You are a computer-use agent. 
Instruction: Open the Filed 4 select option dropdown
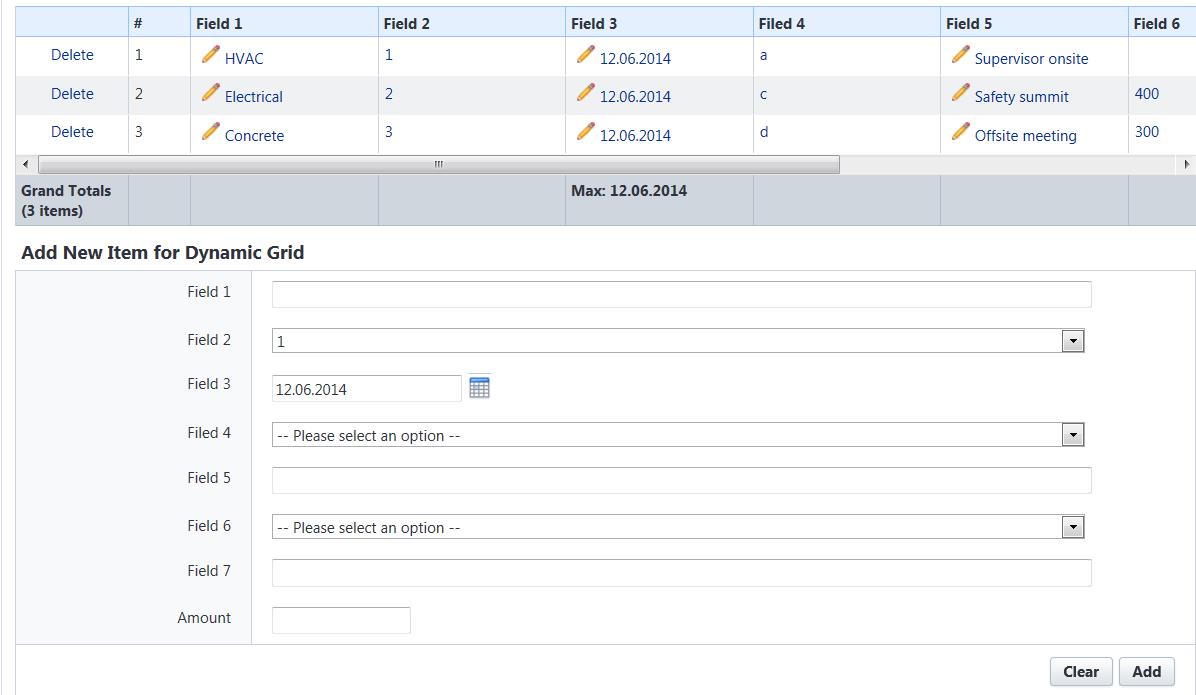[x=678, y=435]
